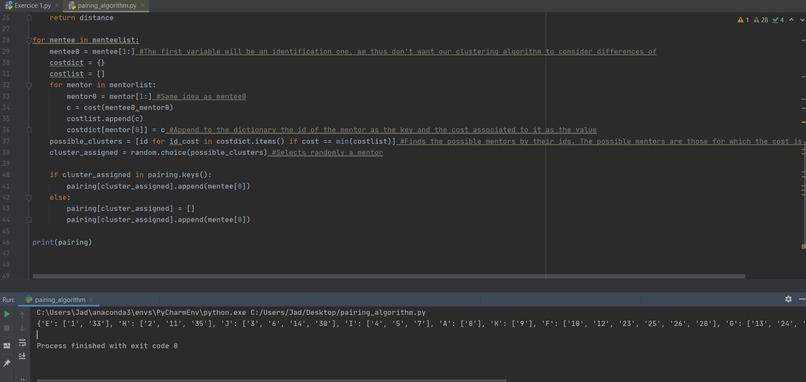Click 'c = cost(mentee0,mentor0)' line
The height and width of the screenshot is (382, 806).
(120, 107)
